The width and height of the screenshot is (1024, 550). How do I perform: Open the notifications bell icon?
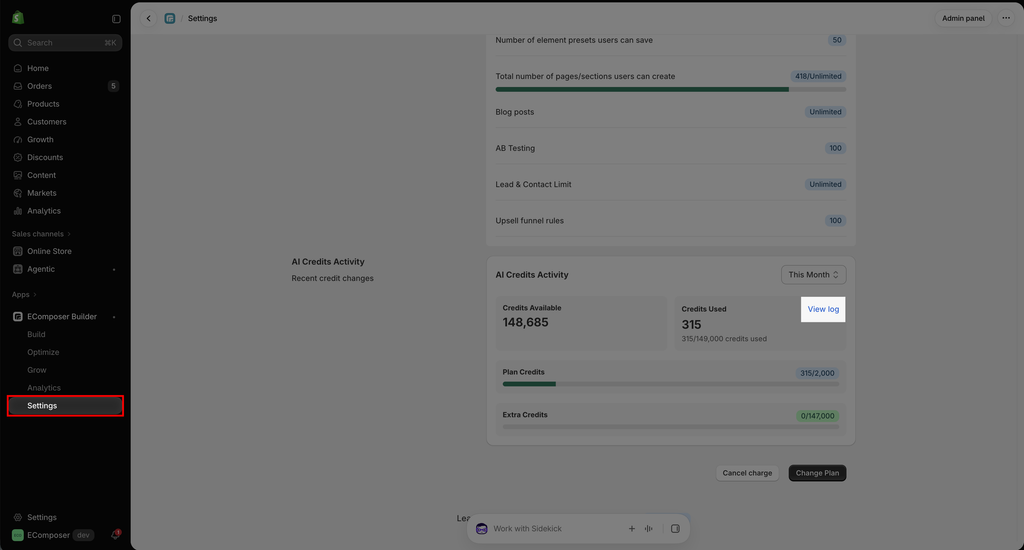click(116, 534)
